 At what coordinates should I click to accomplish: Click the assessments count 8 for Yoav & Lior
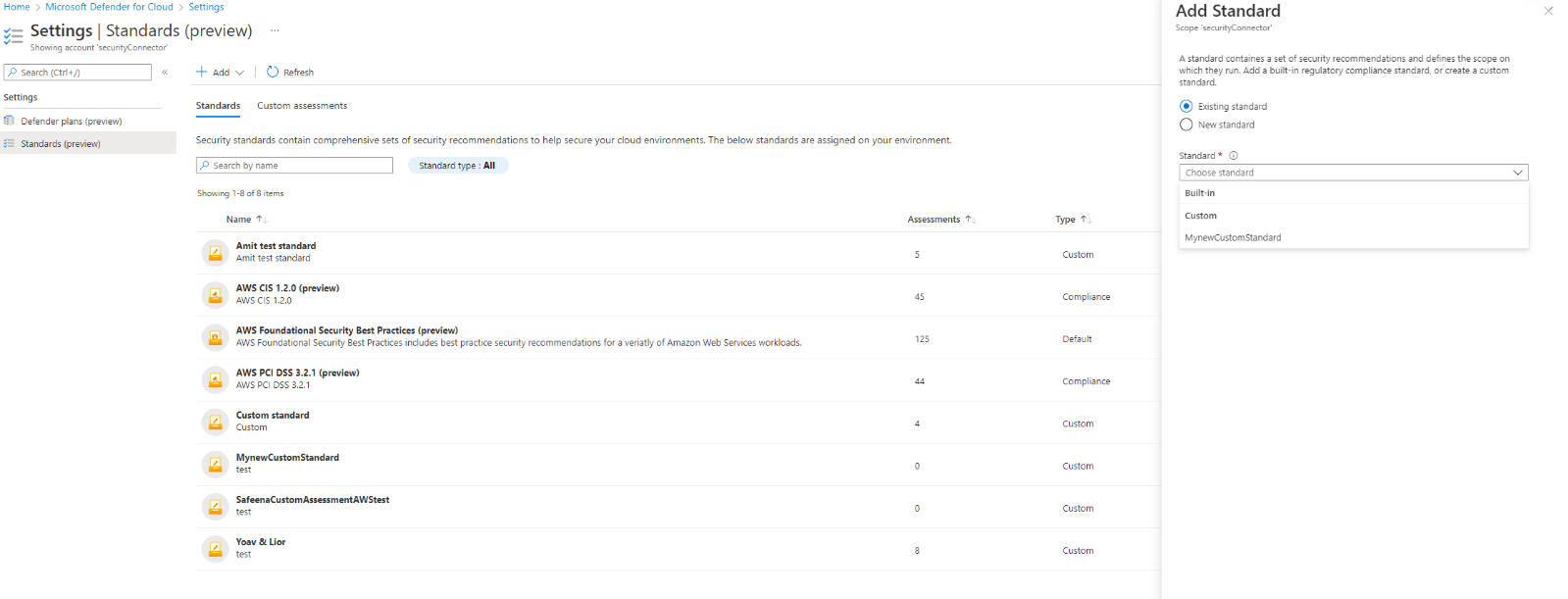[x=917, y=551]
